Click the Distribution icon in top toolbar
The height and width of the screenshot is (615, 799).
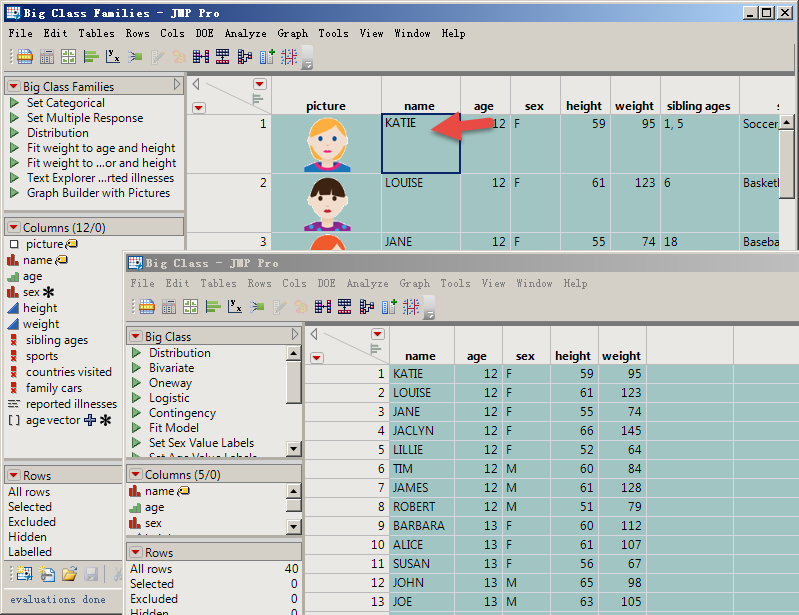91,57
